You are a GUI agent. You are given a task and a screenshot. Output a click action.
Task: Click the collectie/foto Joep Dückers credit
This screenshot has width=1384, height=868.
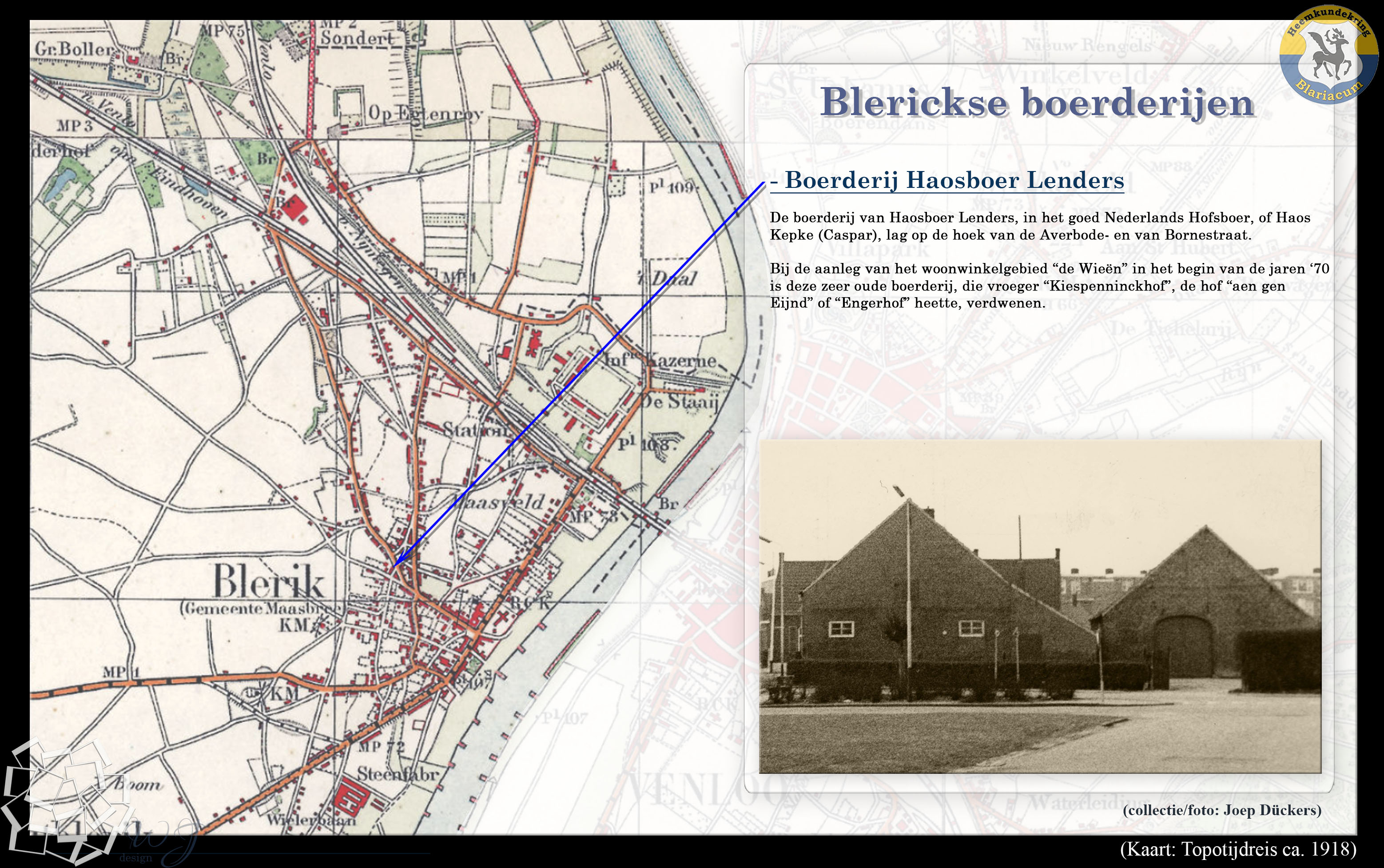1222,810
